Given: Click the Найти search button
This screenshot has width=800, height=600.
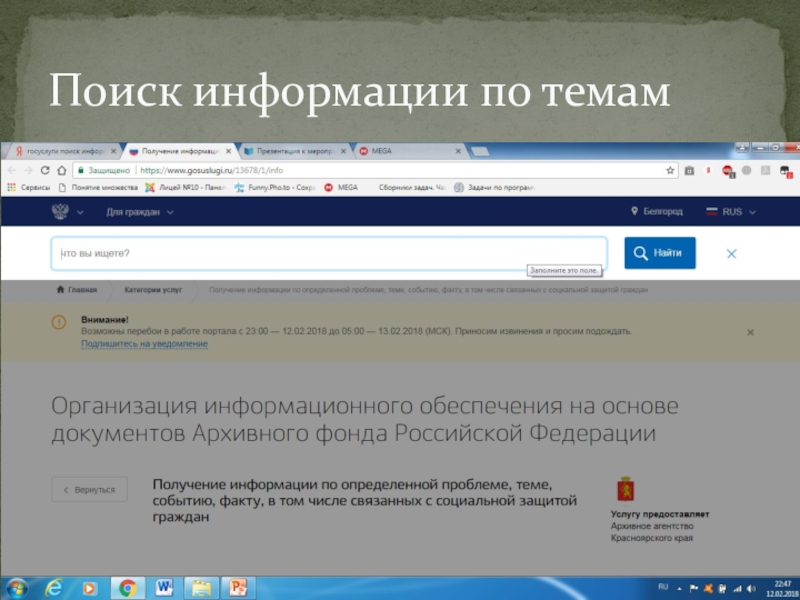Looking at the screenshot, I should pyautogui.click(x=660, y=253).
